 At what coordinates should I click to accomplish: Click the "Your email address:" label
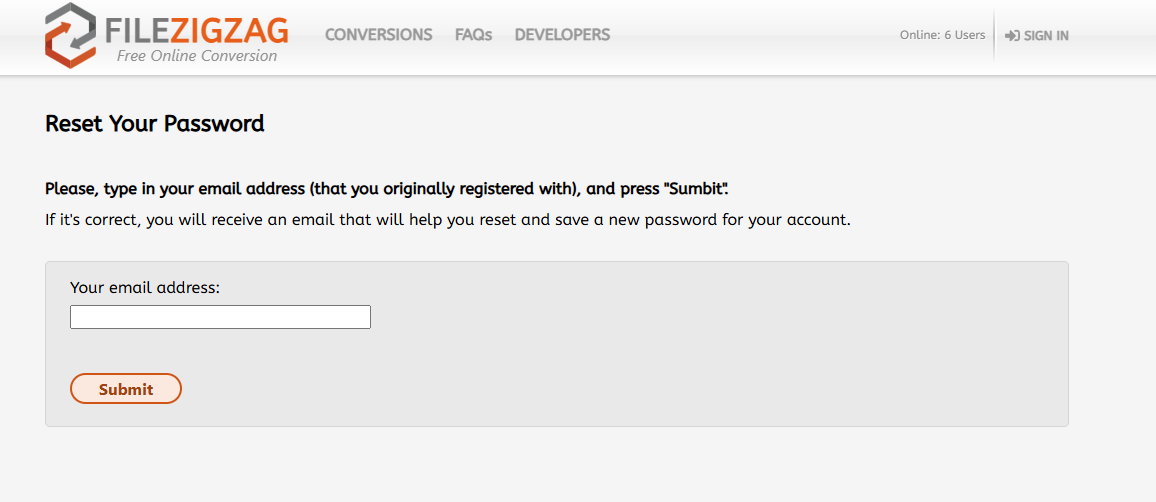click(145, 288)
